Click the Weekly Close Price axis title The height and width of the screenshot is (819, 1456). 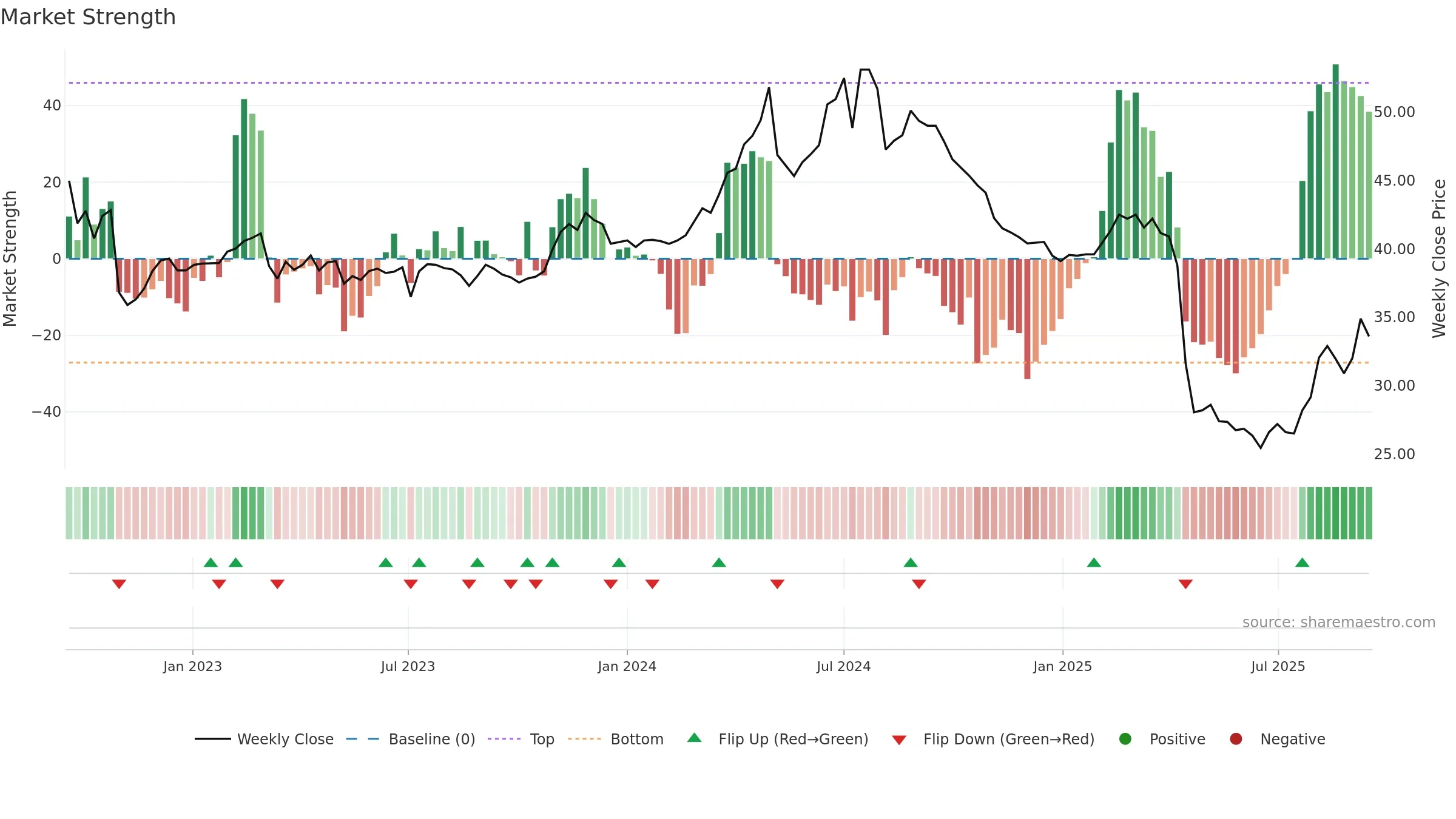click(x=1439, y=258)
